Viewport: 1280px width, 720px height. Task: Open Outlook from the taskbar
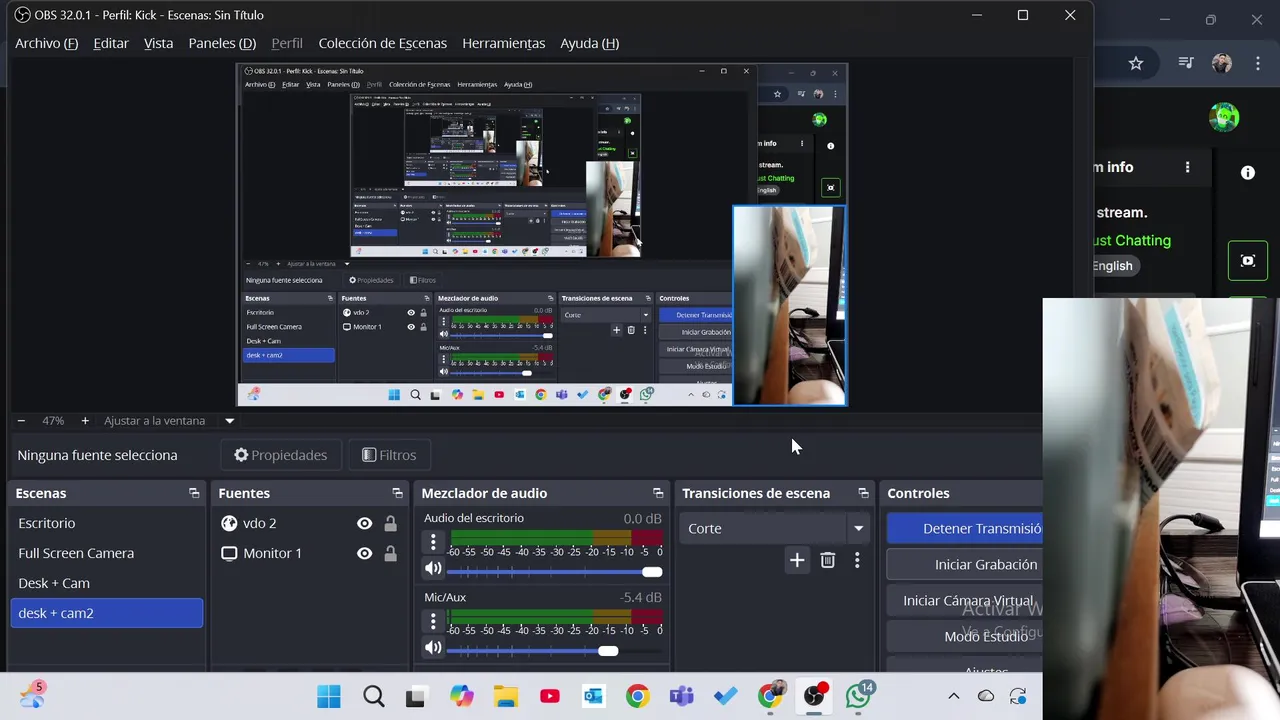coord(594,697)
